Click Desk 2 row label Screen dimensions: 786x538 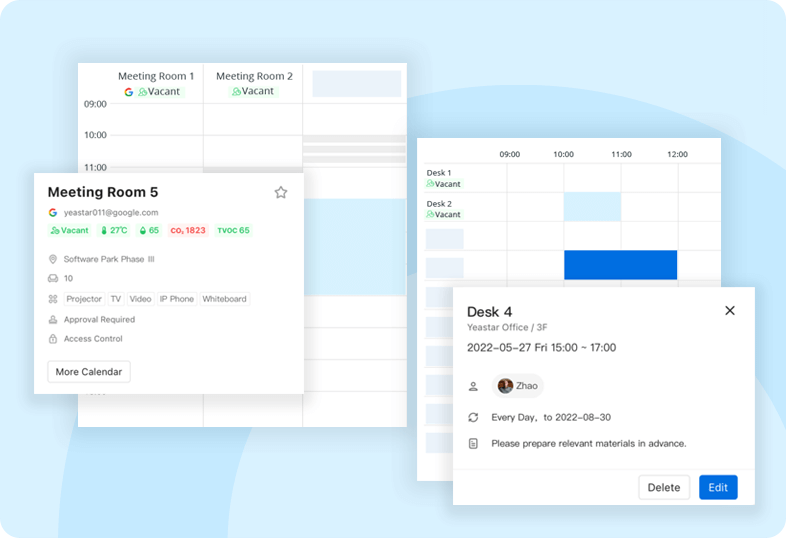[439, 204]
